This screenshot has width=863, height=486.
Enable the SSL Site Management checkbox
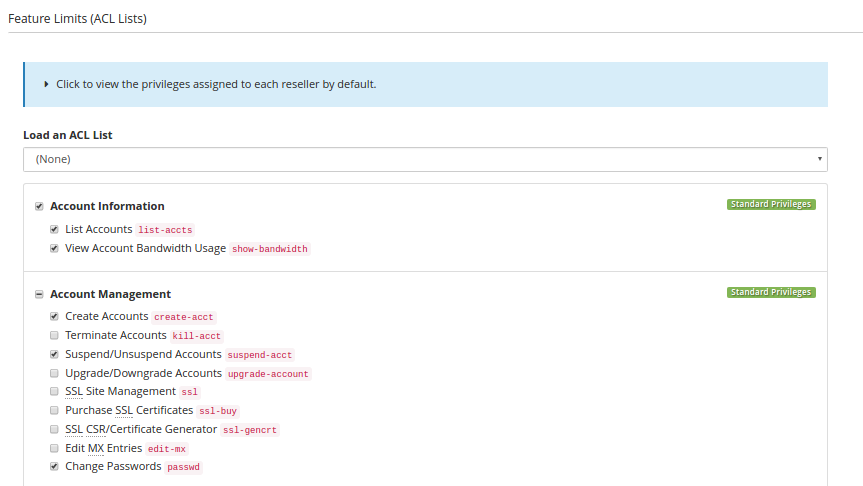point(54,392)
